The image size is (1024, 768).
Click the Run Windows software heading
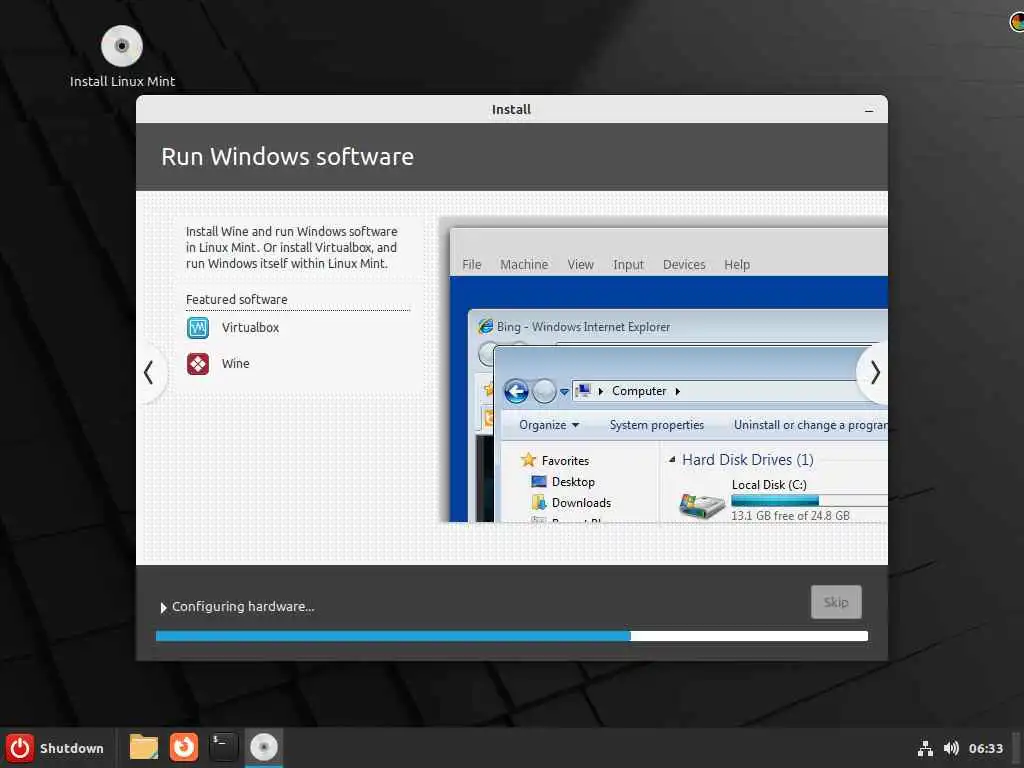(287, 157)
